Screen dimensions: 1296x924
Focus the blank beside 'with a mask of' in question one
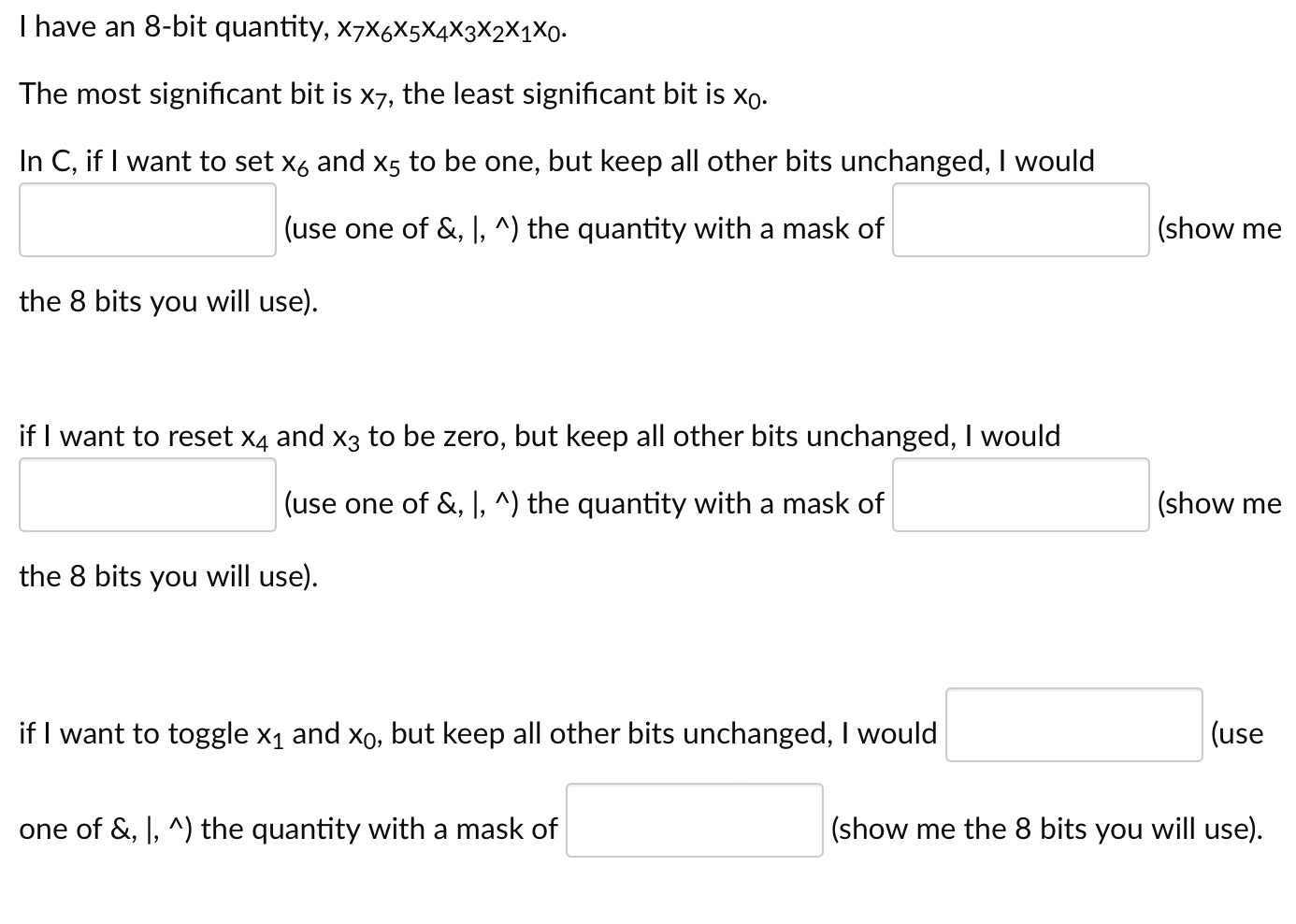tap(1020, 221)
